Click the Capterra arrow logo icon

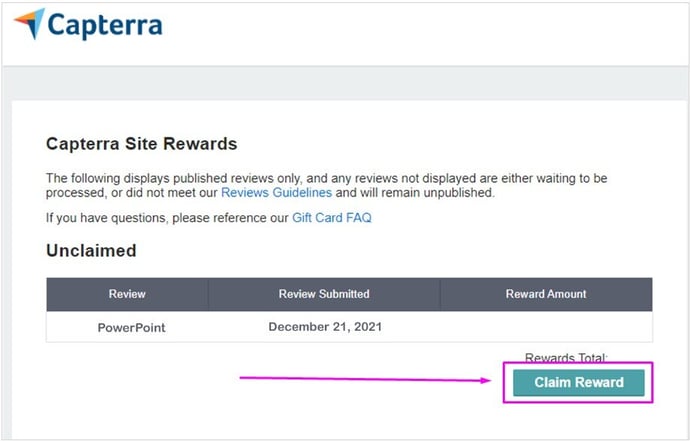point(30,23)
